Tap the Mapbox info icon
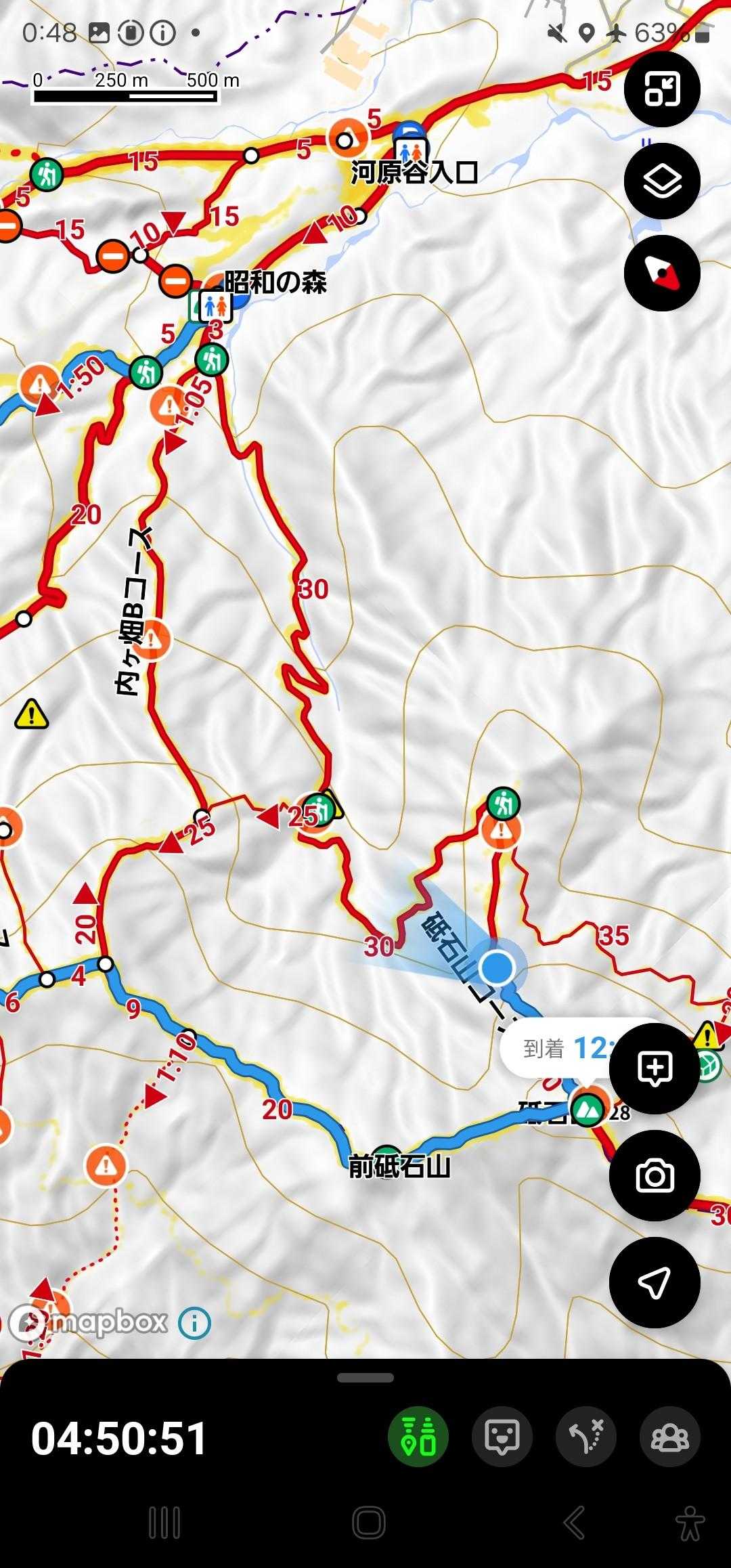The image size is (731, 1568). pyautogui.click(x=195, y=1322)
